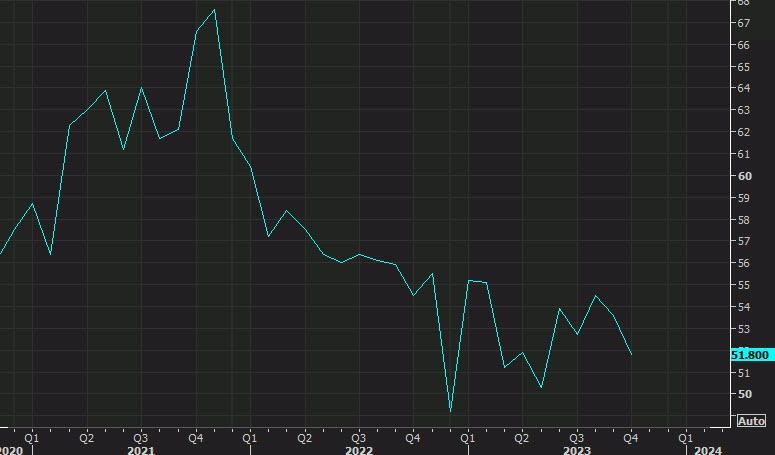Click the 55 value on price axis

tap(744, 285)
